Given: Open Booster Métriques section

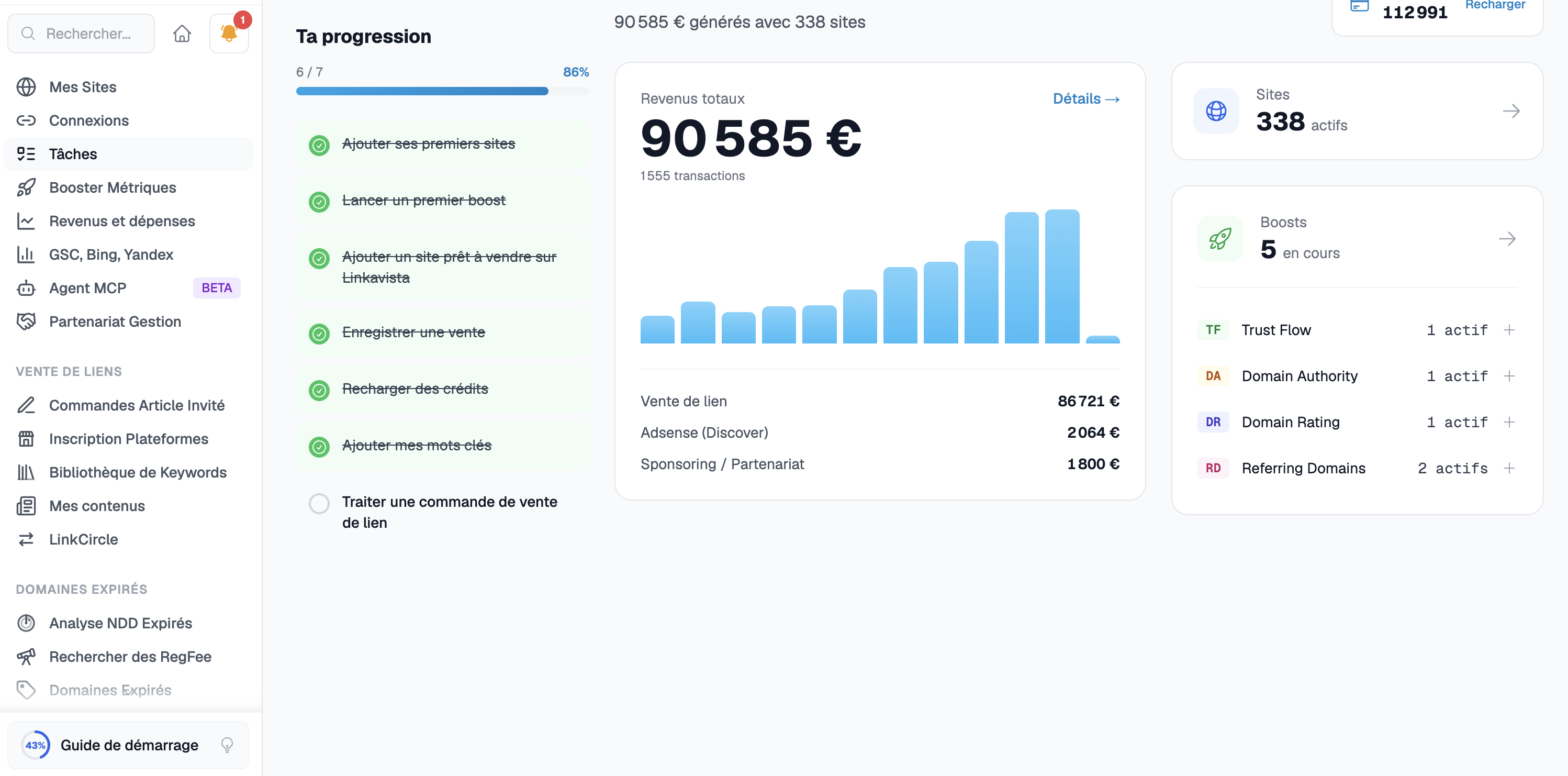Looking at the screenshot, I should point(128,187).
